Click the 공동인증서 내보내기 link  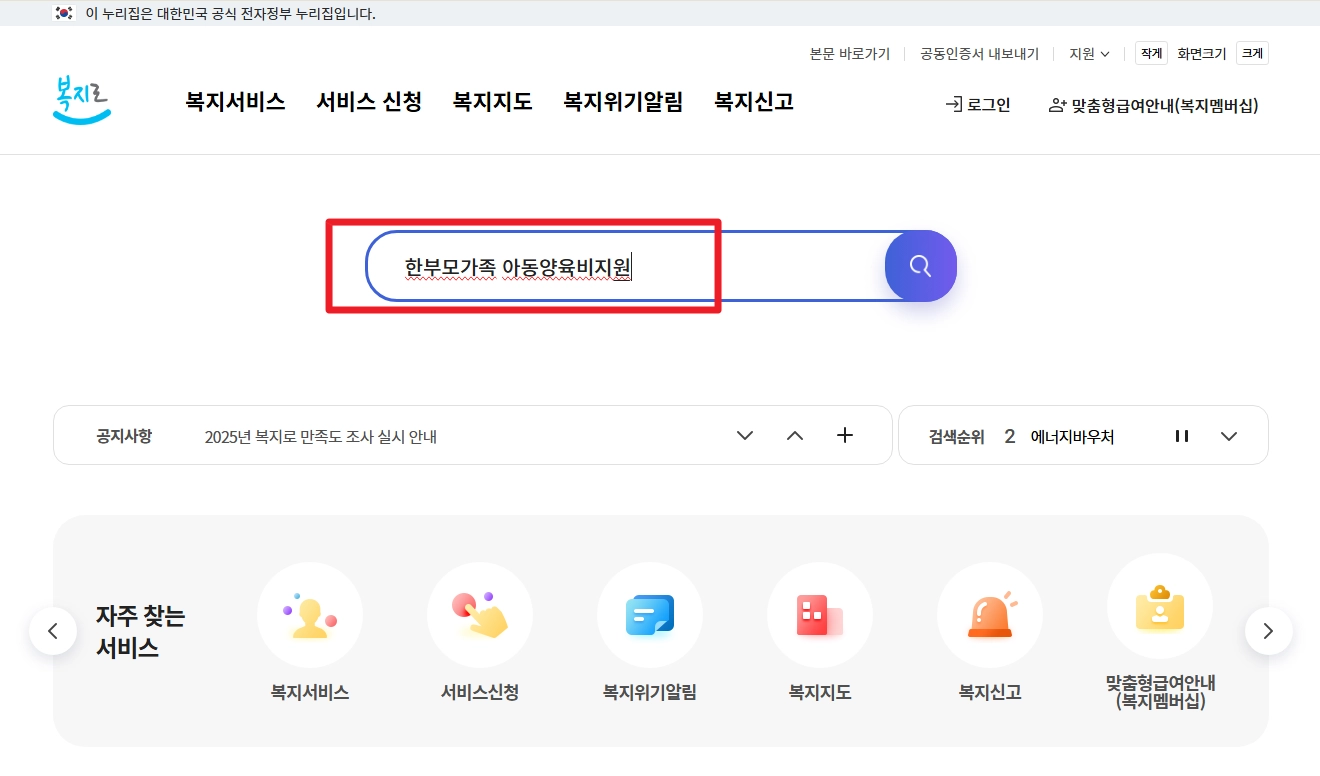tap(977, 53)
